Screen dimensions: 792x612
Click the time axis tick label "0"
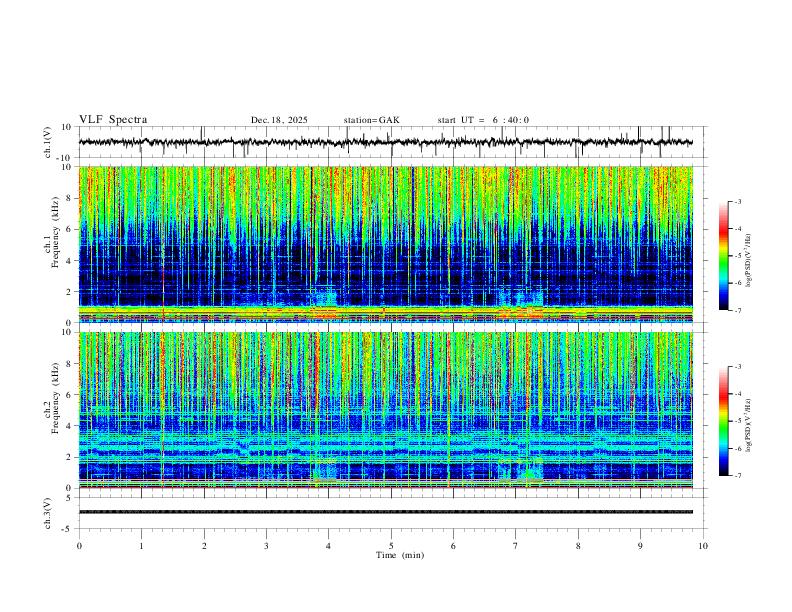(x=79, y=546)
